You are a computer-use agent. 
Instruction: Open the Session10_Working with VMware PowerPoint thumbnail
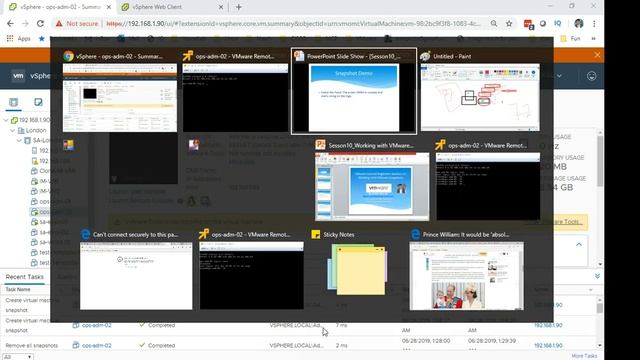372,187
